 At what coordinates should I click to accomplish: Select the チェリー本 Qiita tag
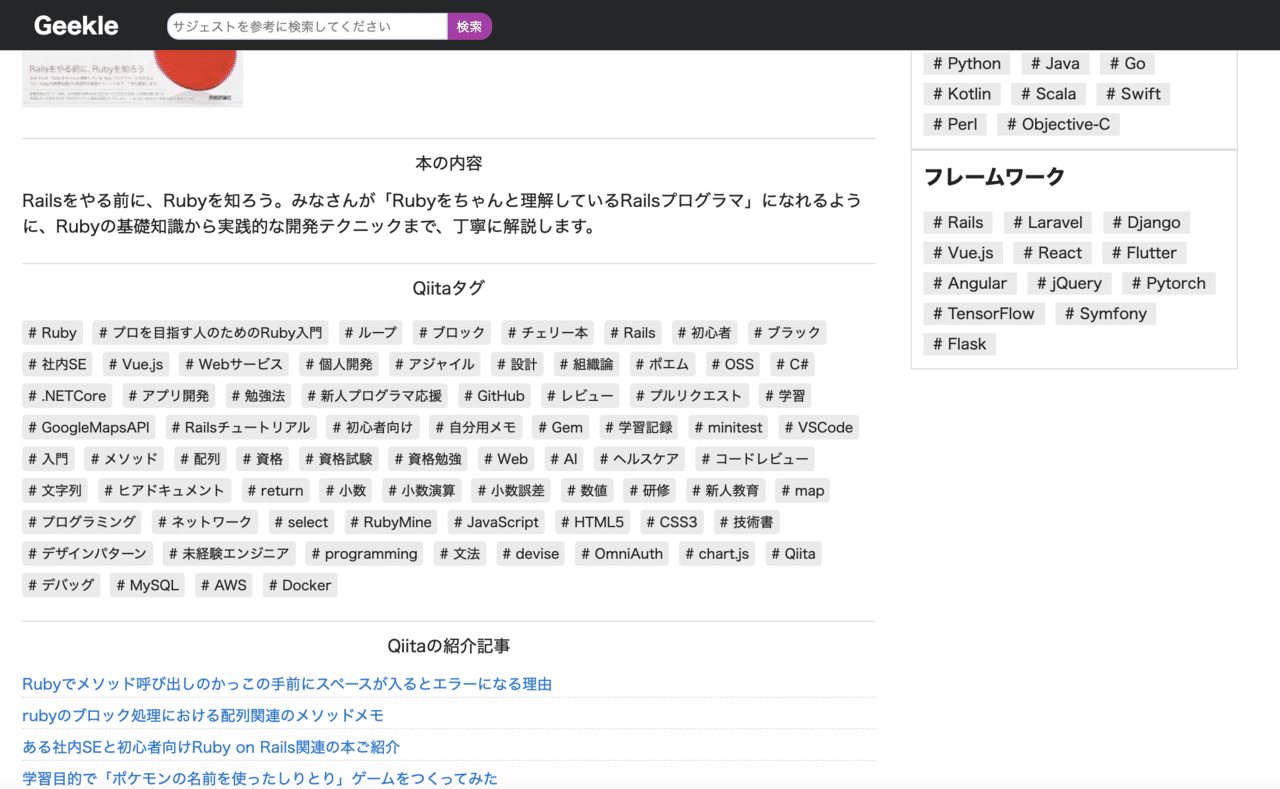pyautogui.click(x=547, y=332)
